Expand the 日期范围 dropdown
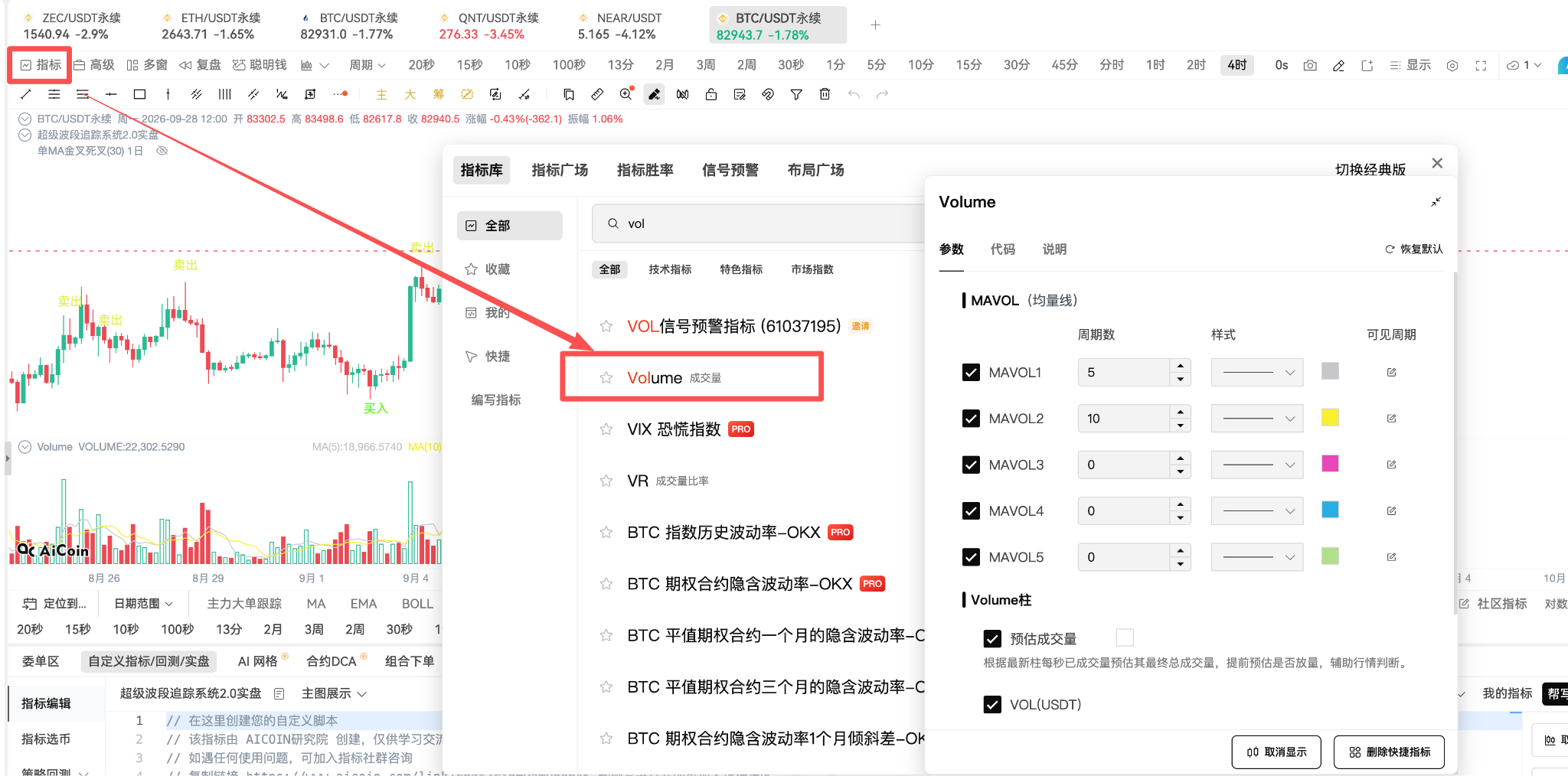Image resolution: width=1568 pixels, height=776 pixels. click(x=143, y=604)
